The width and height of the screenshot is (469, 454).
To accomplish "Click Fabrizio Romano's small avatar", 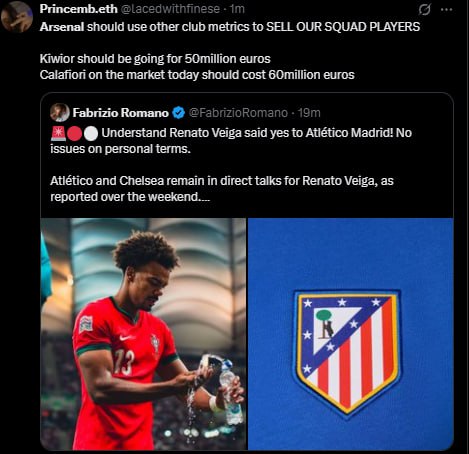I will pos(60,113).
